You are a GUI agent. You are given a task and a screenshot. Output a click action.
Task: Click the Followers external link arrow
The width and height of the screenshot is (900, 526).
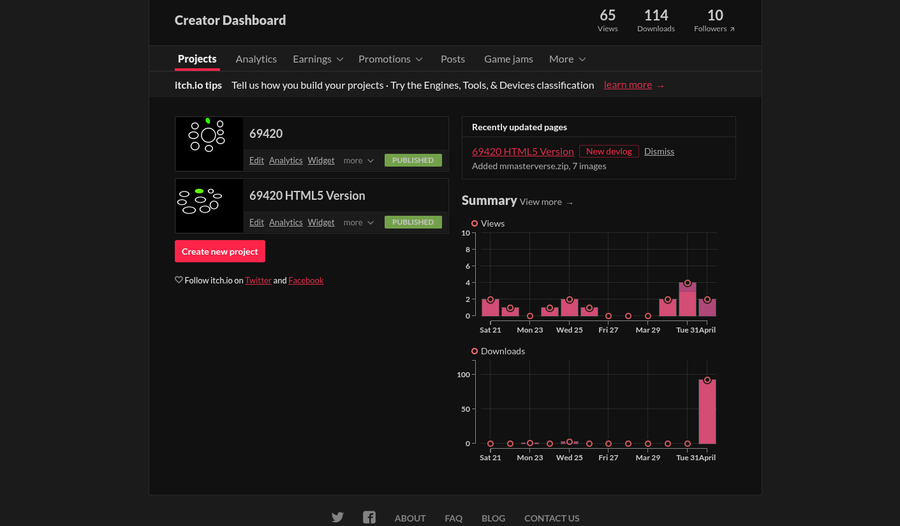point(732,29)
